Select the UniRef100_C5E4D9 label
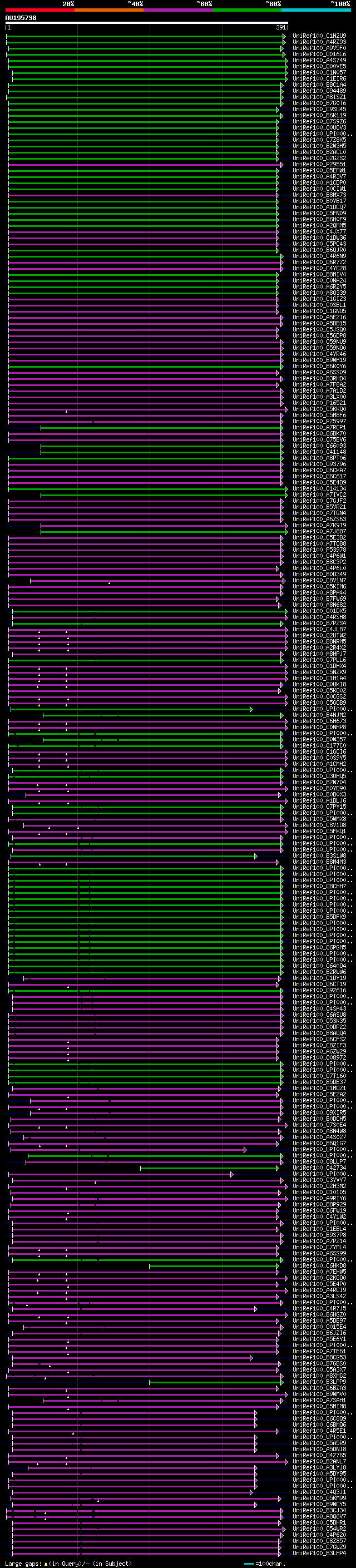356x1568 pixels. (x=319, y=482)
